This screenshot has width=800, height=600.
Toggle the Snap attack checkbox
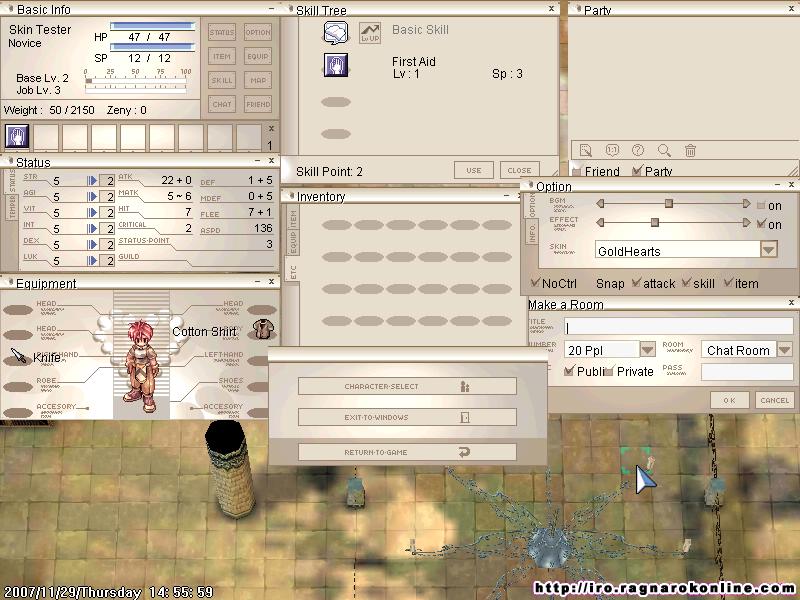point(636,282)
